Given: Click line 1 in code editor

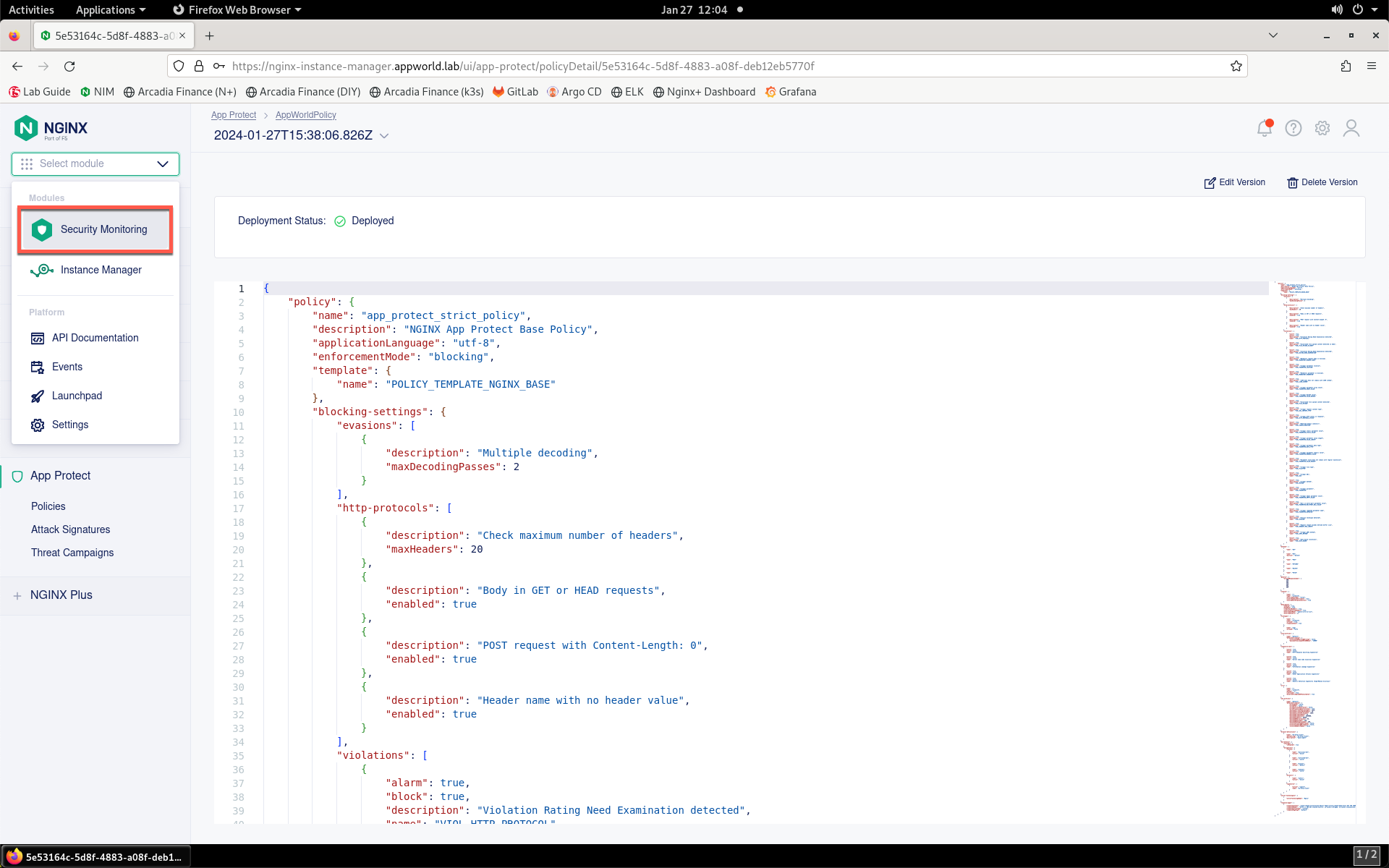Looking at the screenshot, I should pyautogui.click(x=765, y=289).
